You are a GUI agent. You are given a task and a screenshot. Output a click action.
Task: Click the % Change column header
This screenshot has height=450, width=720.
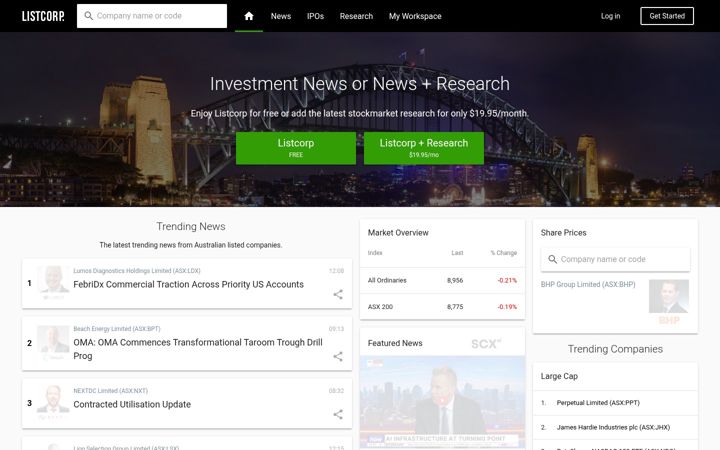pyautogui.click(x=503, y=253)
